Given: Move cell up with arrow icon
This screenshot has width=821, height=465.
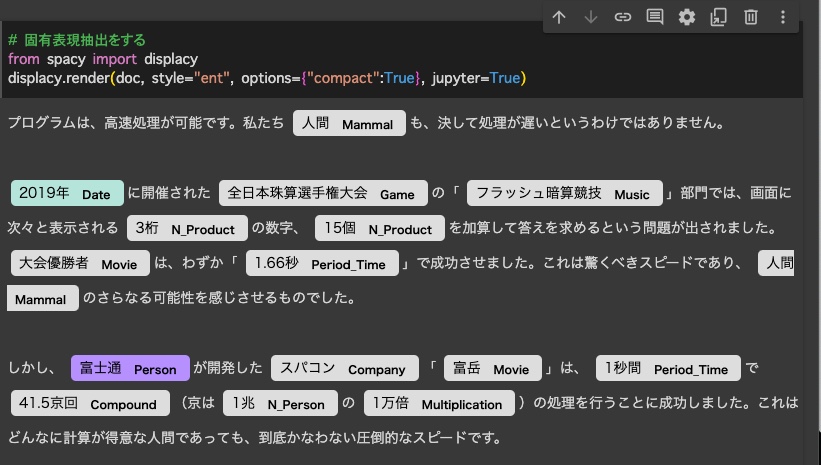Looking at the screenshot, I should [x=559, y=17].
